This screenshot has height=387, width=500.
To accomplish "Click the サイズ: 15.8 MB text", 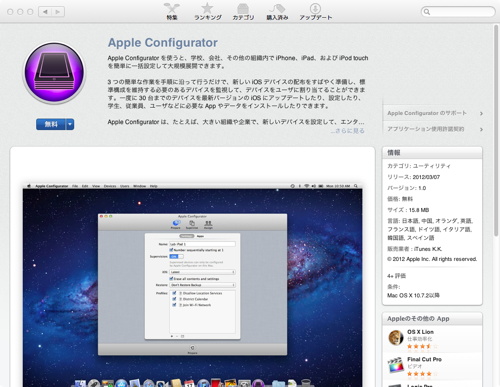I will coord(408,210).
